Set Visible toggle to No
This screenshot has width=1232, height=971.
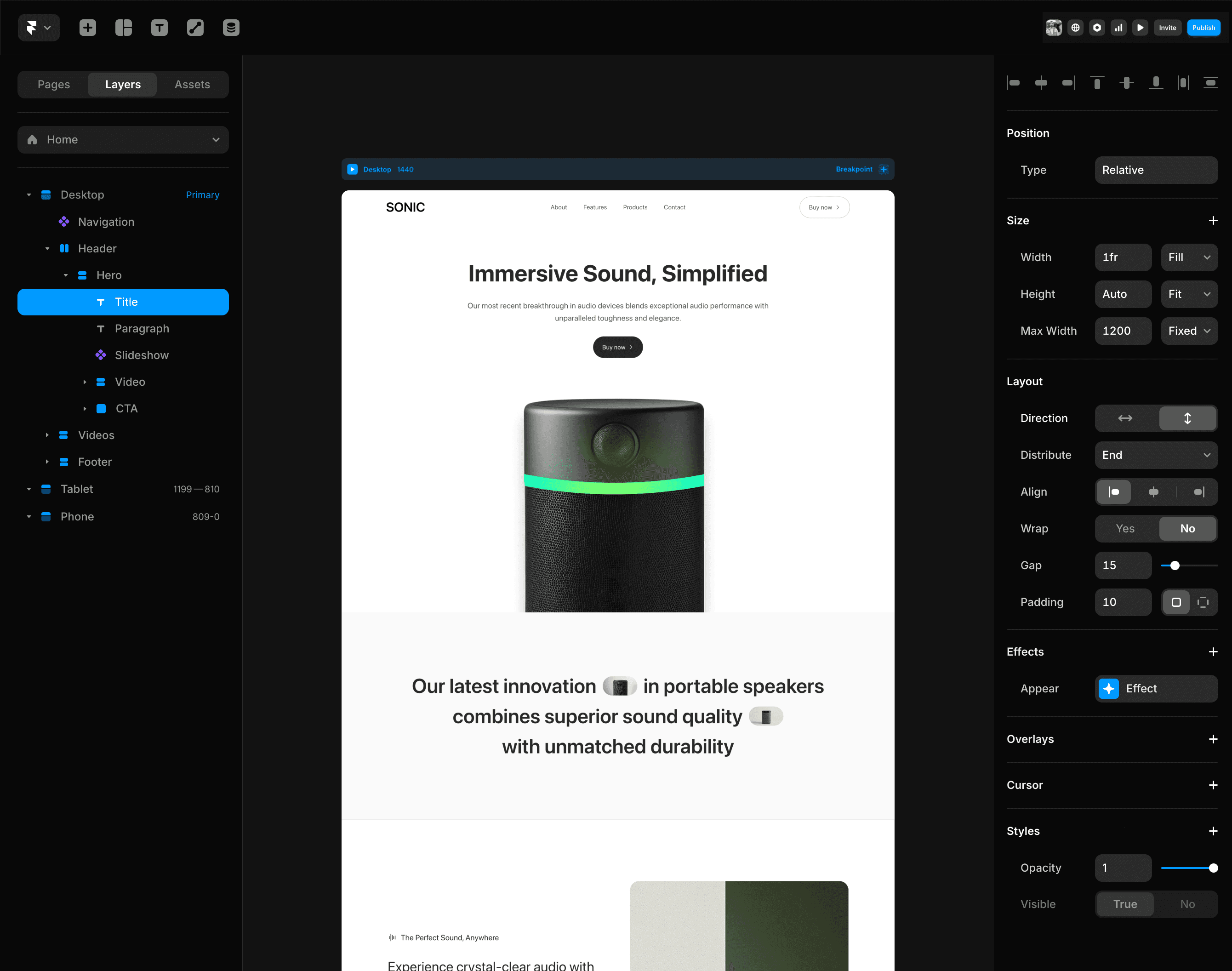1187,904
